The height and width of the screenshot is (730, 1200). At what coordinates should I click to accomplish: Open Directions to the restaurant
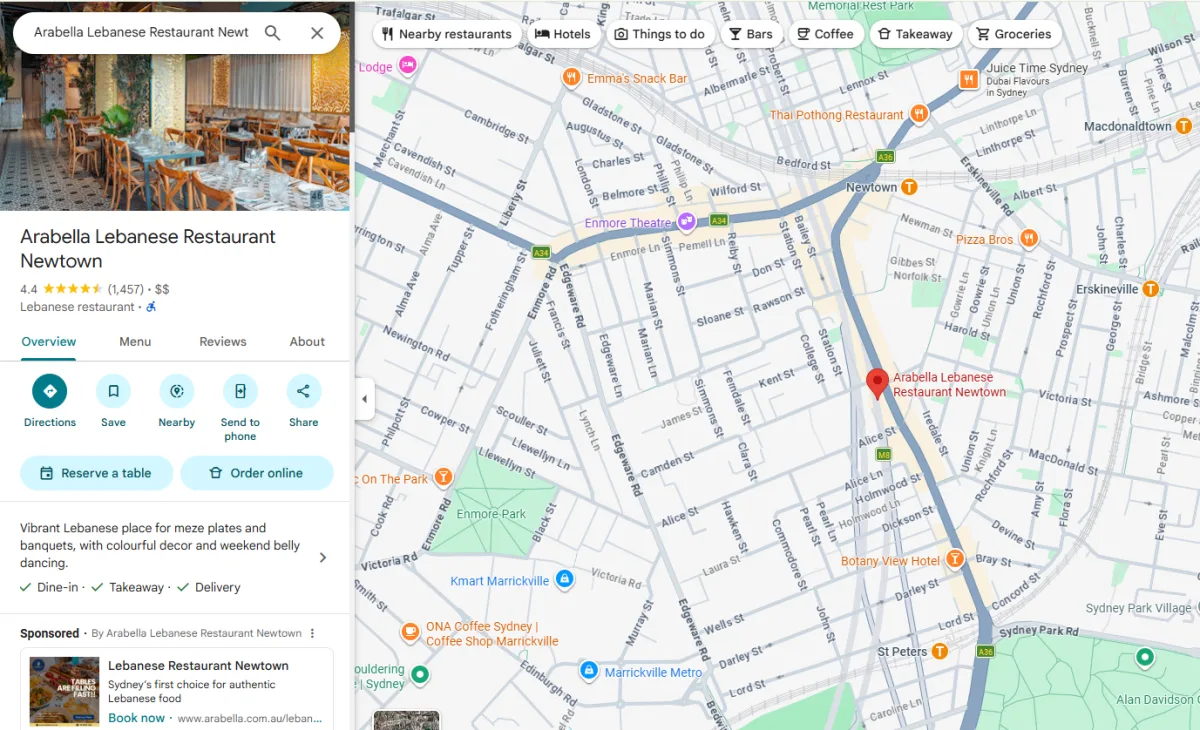pos(50,391)
